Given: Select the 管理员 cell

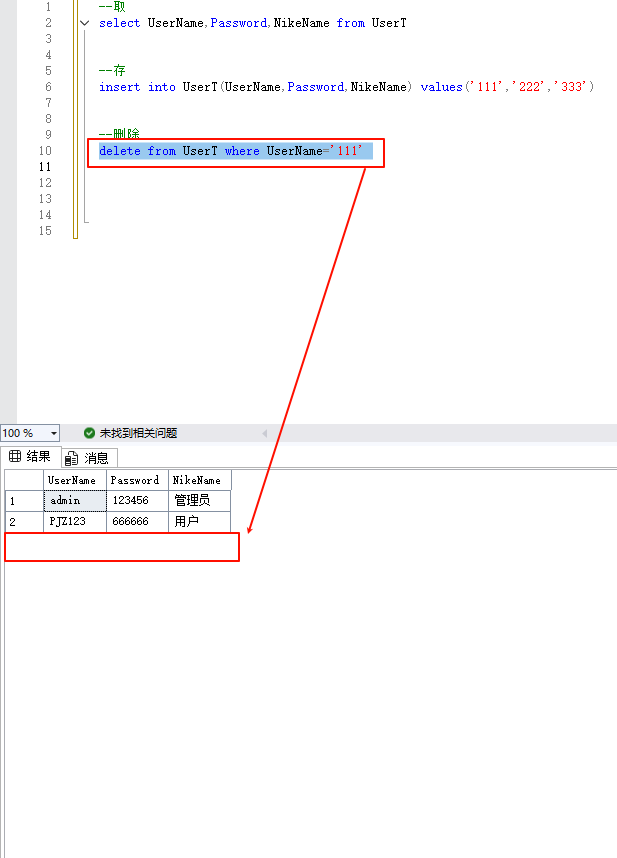Looking at the screenshot, I should click(x=200, y=501).
